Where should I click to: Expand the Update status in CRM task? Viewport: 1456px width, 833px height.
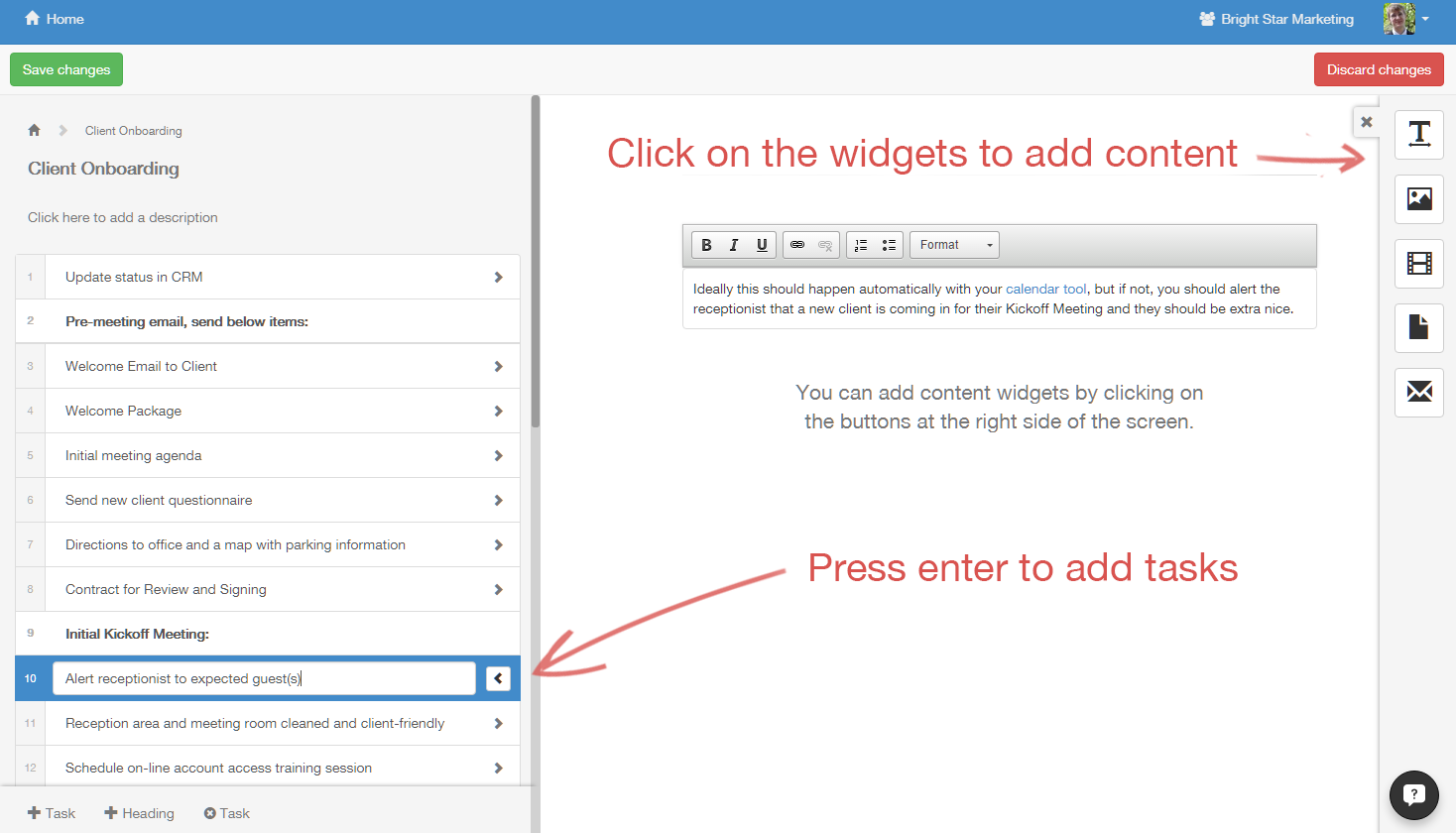click(498, 277)
